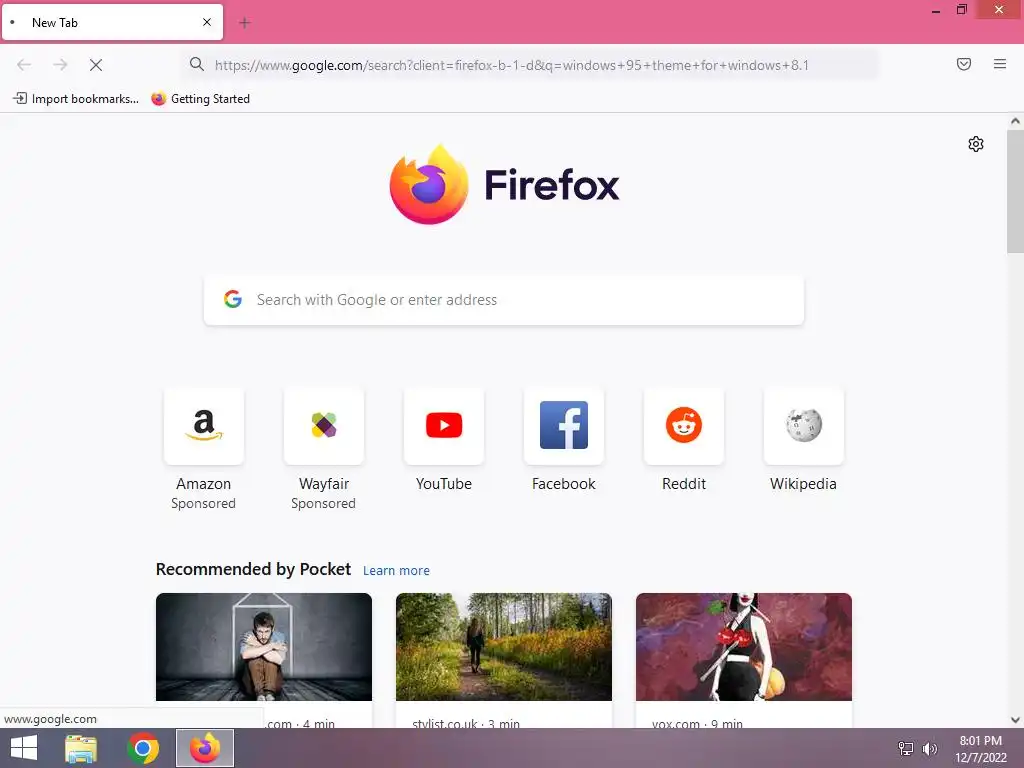The height and width of the screenshot is (768, 1024).
Task: Open network status tray icon
Action: [x=906, y=748]
